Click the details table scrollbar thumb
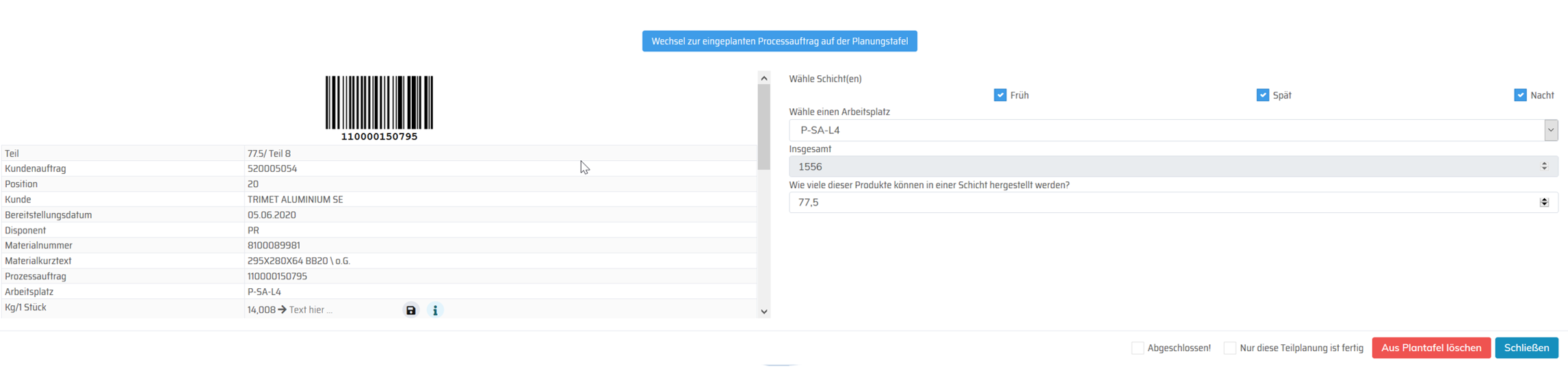Image resolution: width=1568 pixels, height=373 pixels. point(764,127)
